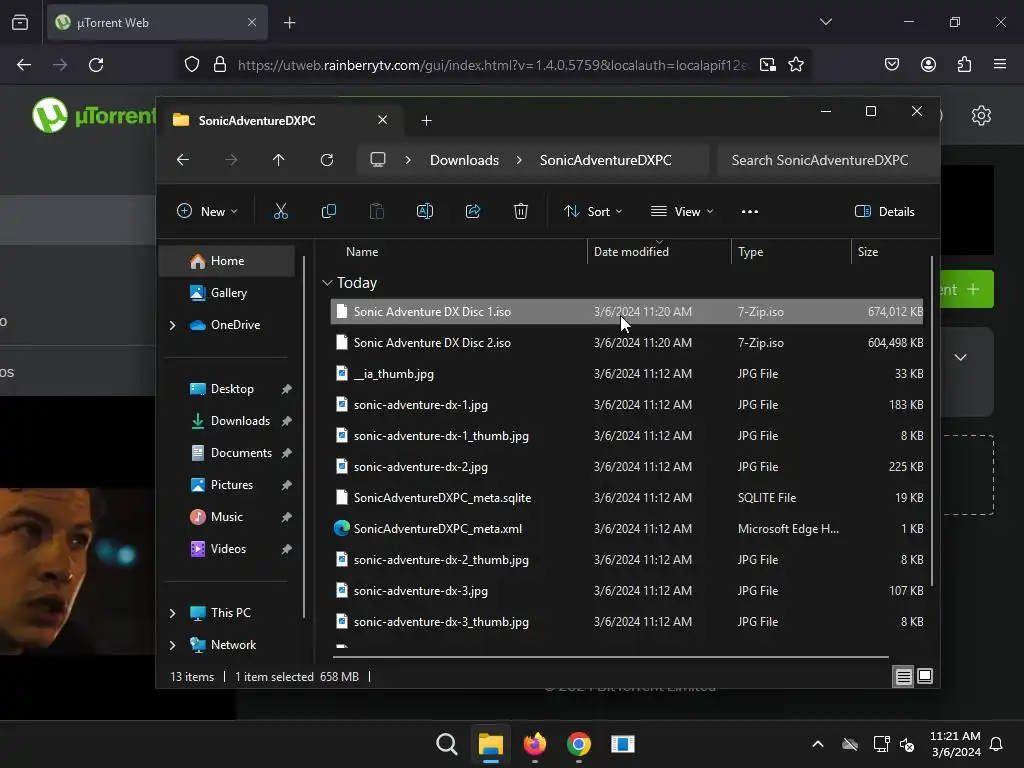
Task: Switch to large thumbnails view icon in status bar
Action: click(x=925, y=676)
